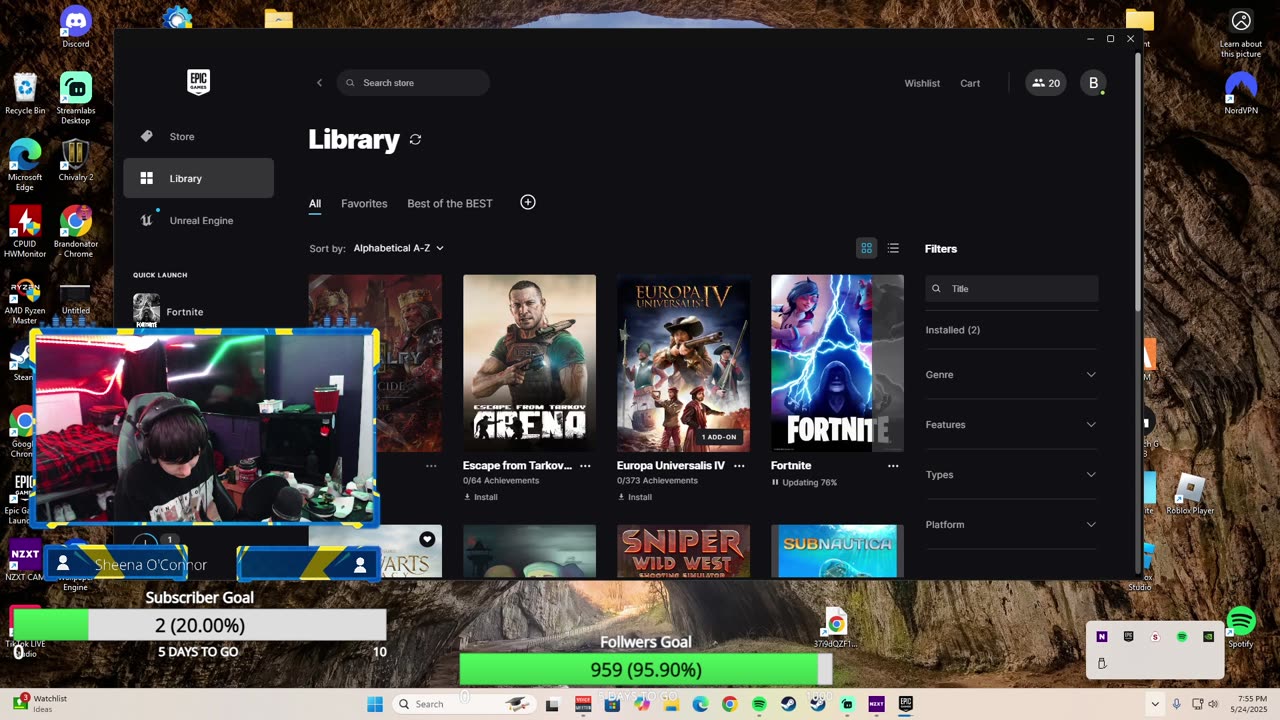Open Spotify desktop shortcut
The image size is (1280, 720).
tap(1241, 627)
